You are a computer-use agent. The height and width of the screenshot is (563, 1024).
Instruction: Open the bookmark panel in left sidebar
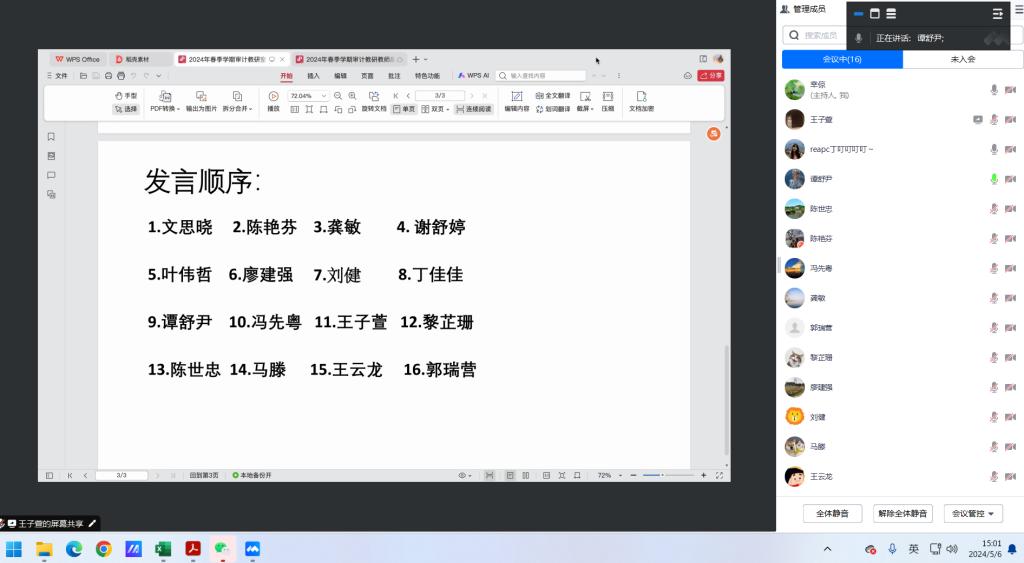pos(51,137)
